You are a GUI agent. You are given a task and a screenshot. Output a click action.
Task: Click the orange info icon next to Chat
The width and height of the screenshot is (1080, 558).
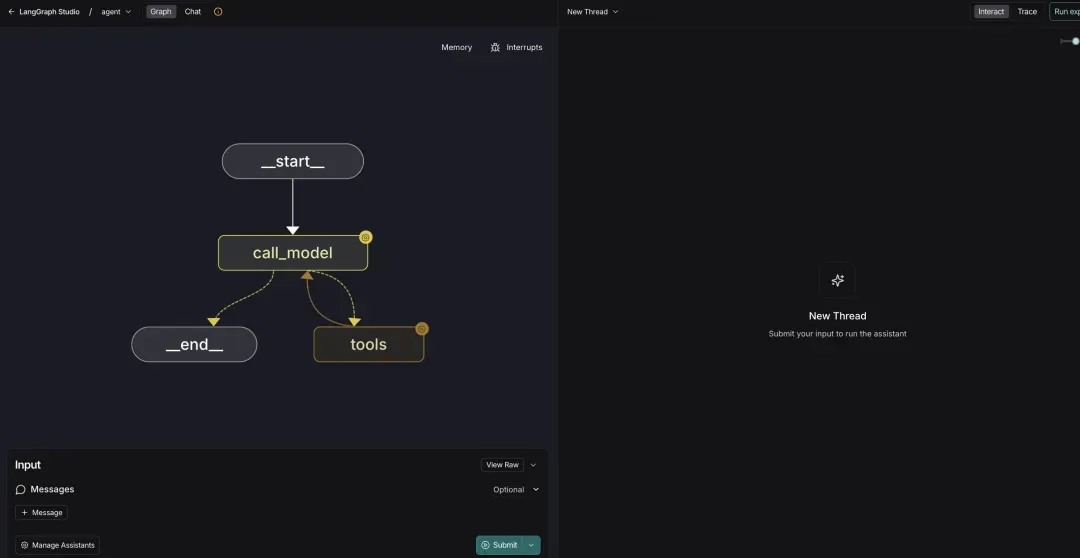(x=218, y=12)
